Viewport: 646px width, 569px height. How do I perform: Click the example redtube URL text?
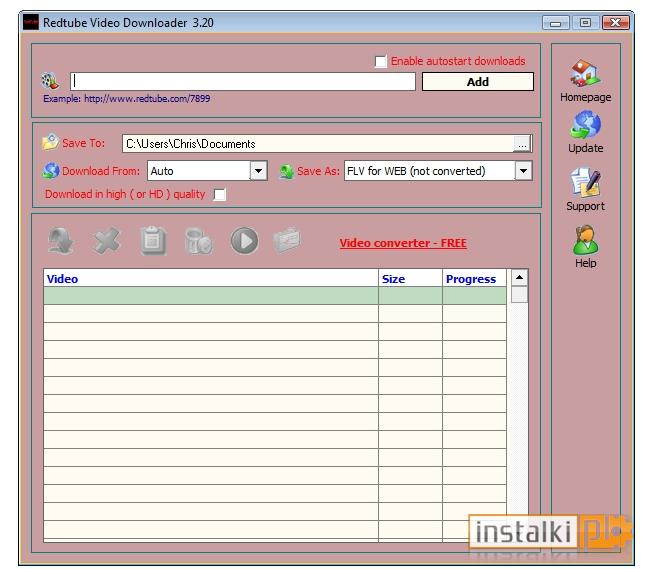[147, 98]
